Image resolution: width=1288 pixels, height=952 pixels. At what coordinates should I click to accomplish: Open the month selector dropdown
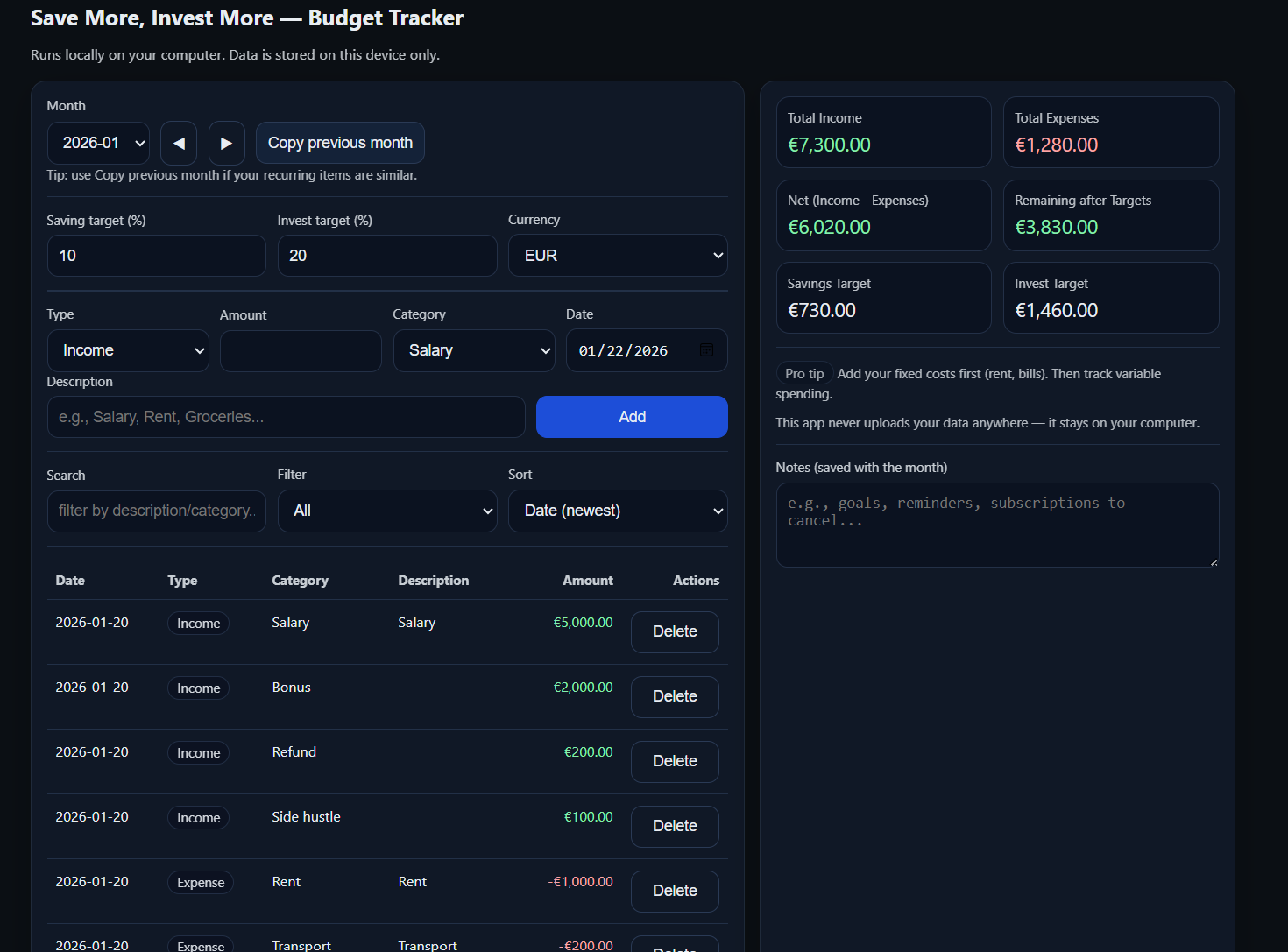point(97,143)
